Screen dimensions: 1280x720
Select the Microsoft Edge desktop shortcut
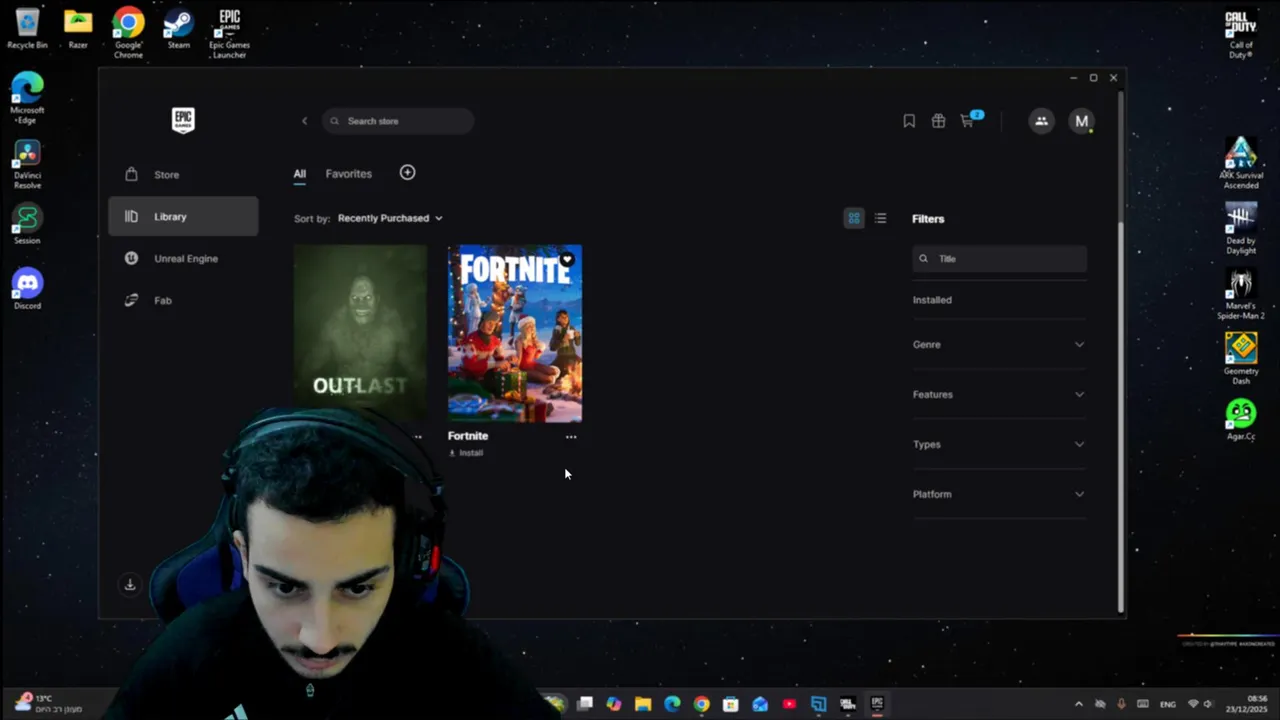[x=27, y=98]
